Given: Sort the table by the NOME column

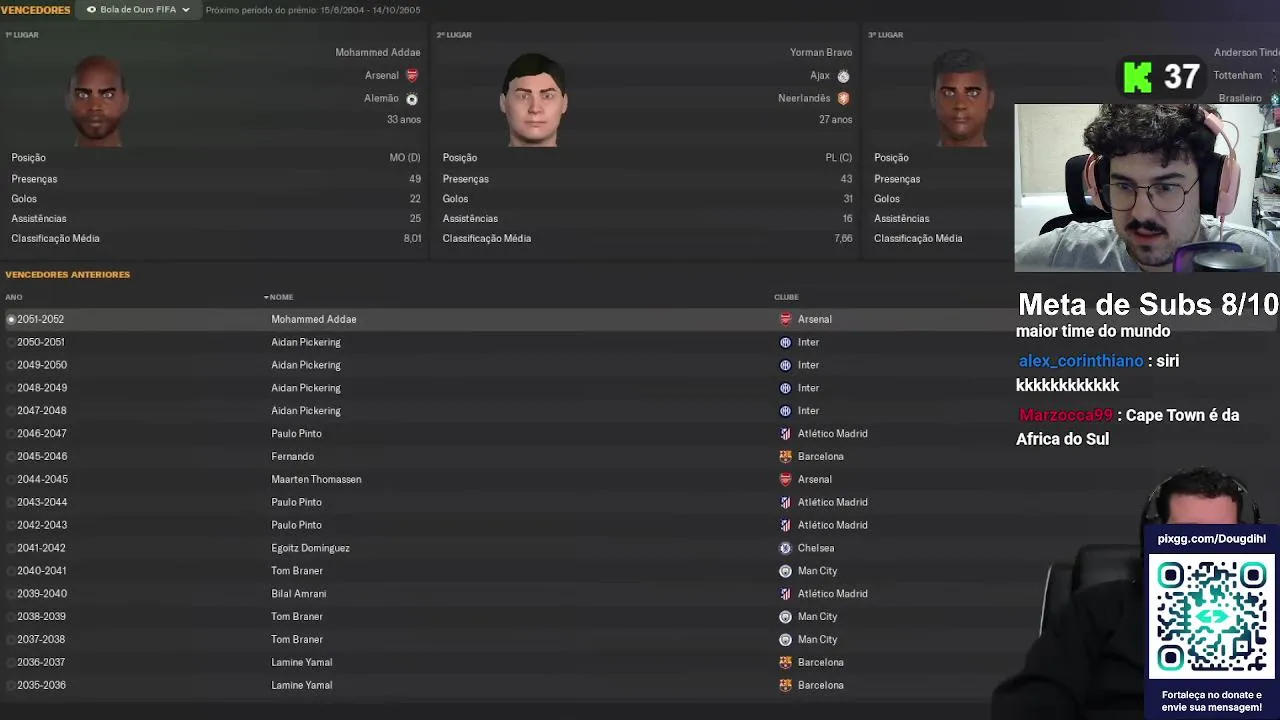Looking at the screenshot, I should 279,297.
